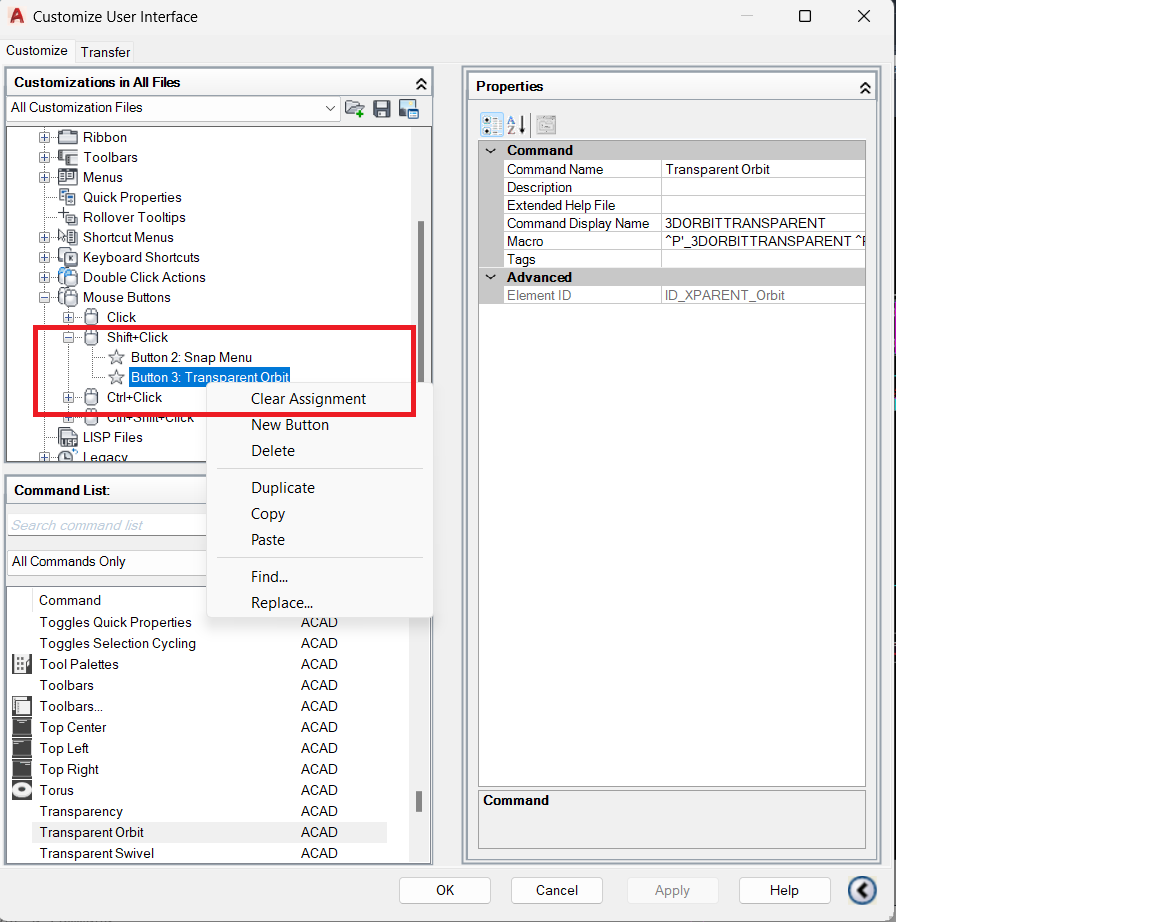The height and width of the screenshot is (922, 1152).
Task: Click the save customization files disk icon
Action: (x=382, y=108)
